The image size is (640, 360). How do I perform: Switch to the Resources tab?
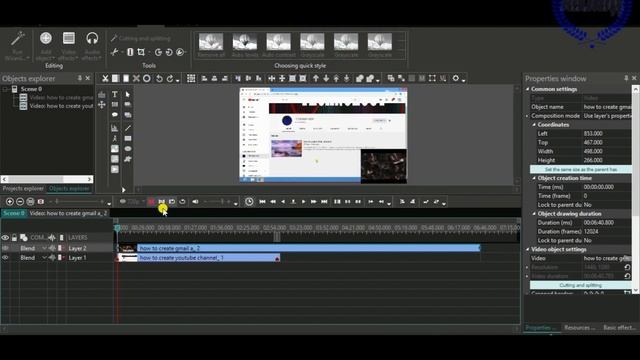pyautogui.click(x=579, y=327)
